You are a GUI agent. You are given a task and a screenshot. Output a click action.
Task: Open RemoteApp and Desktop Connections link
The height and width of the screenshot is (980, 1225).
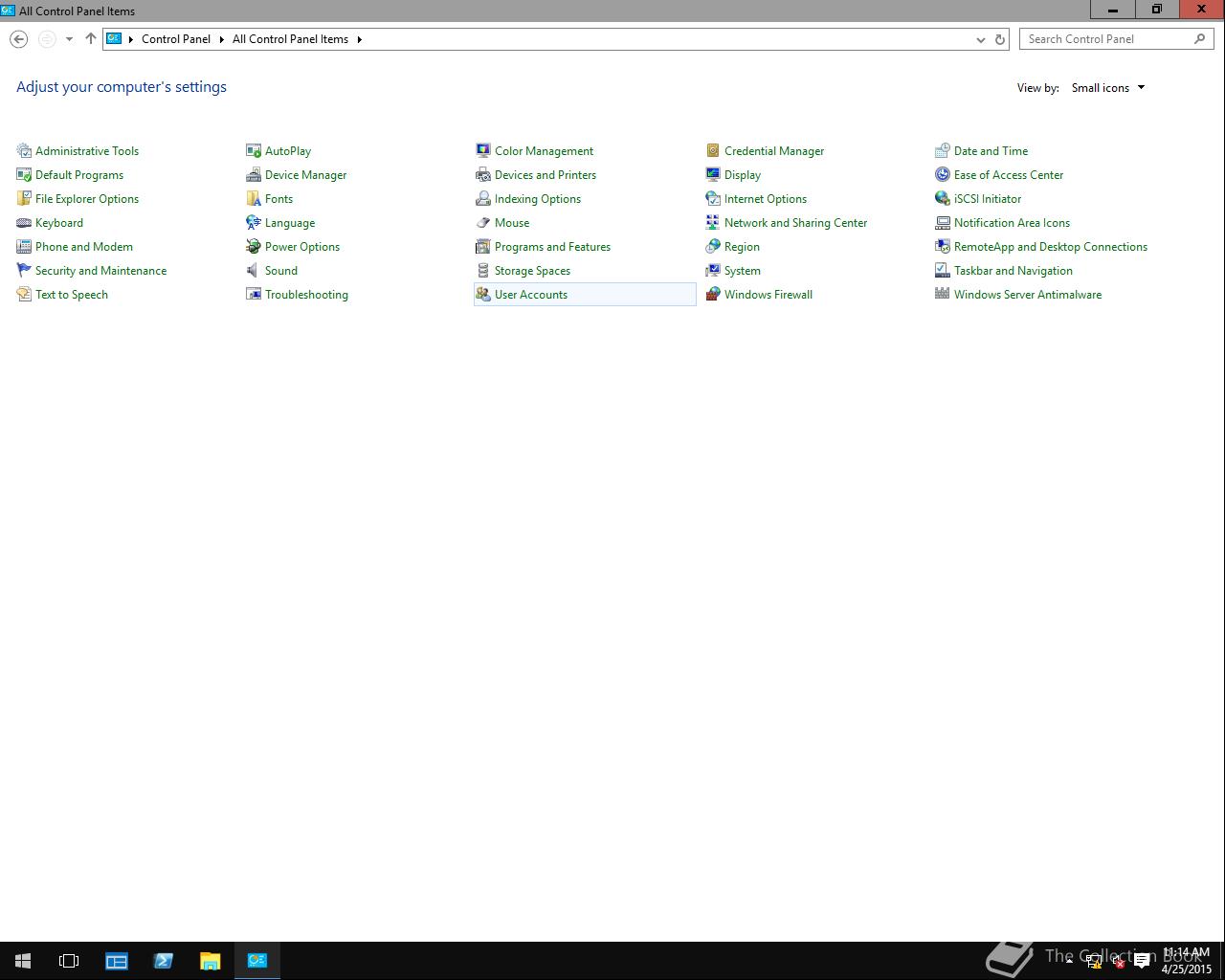(x=1051, y=247)
